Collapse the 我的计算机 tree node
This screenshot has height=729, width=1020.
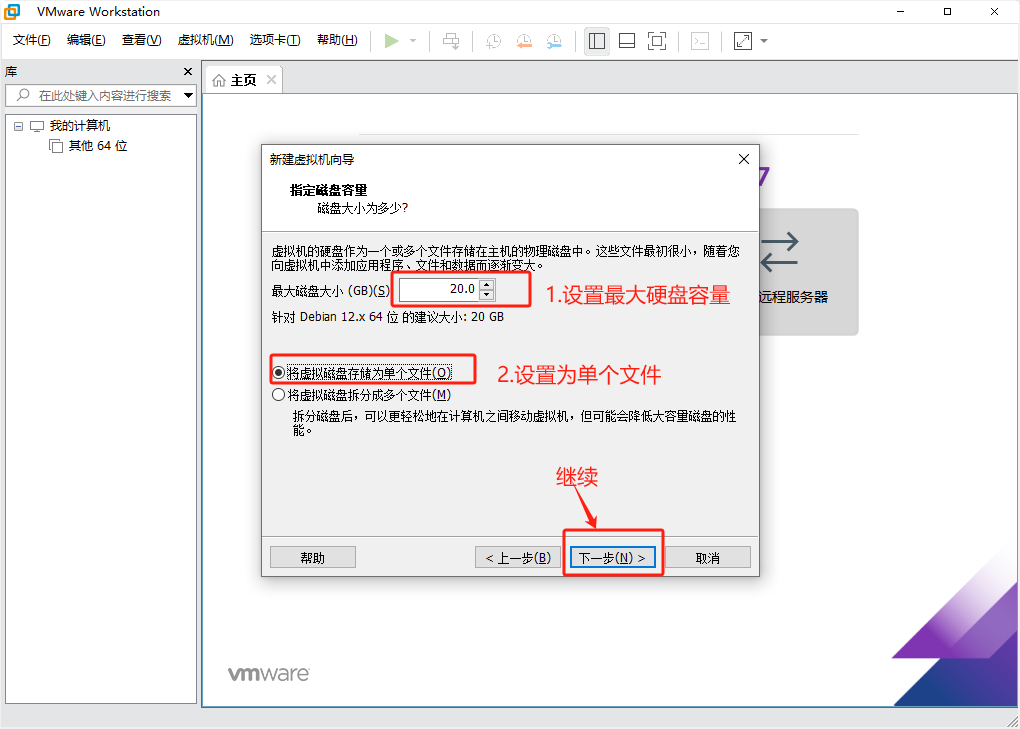point(18,126)
